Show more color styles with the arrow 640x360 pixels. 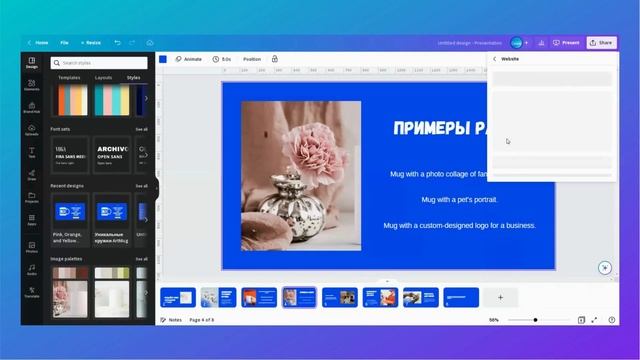146,98
